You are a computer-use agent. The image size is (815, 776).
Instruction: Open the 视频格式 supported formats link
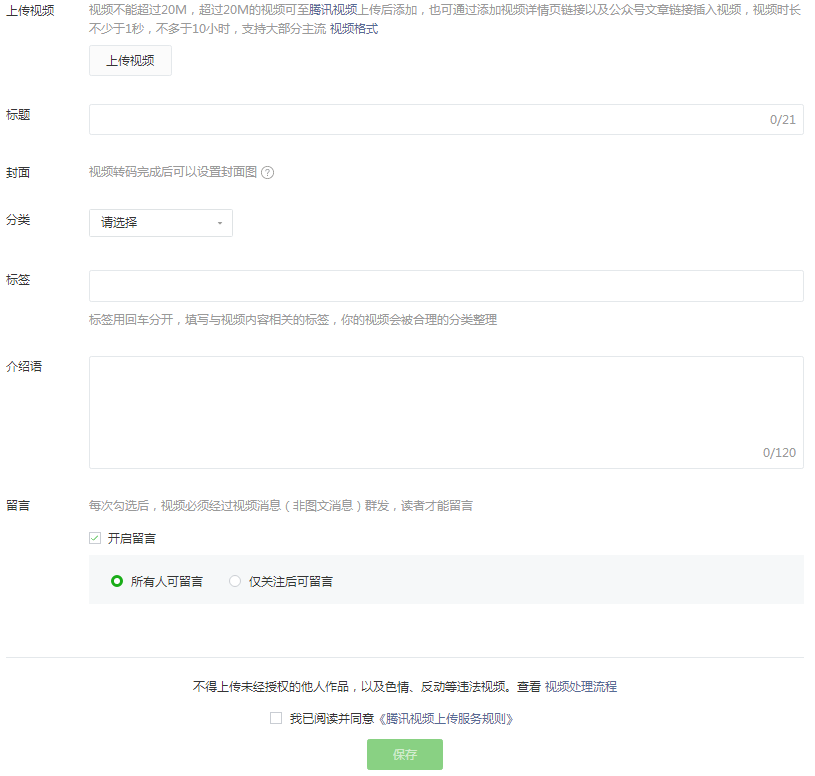[354, 29]
